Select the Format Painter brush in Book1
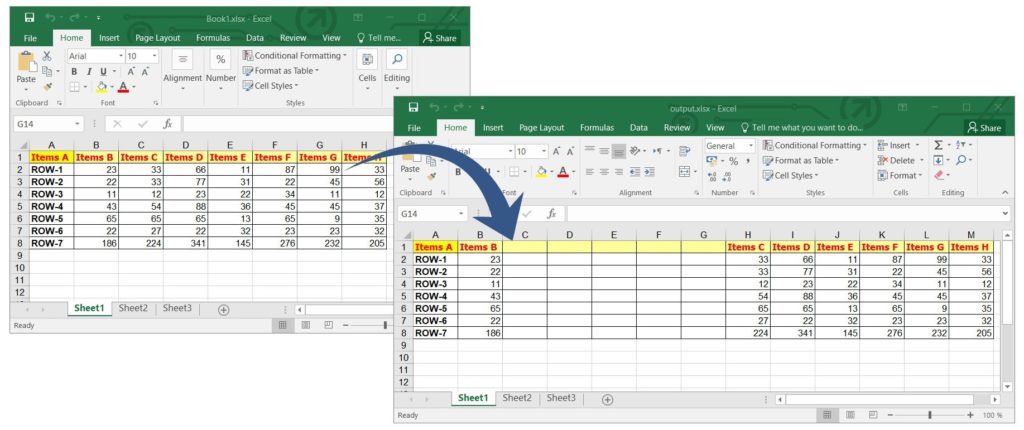The image size is (1024, 430). point(46,88)
